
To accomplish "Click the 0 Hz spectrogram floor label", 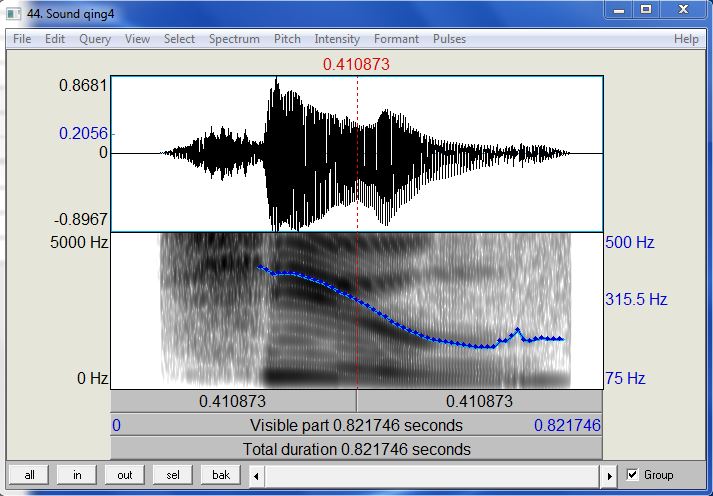I will [93, 378].
